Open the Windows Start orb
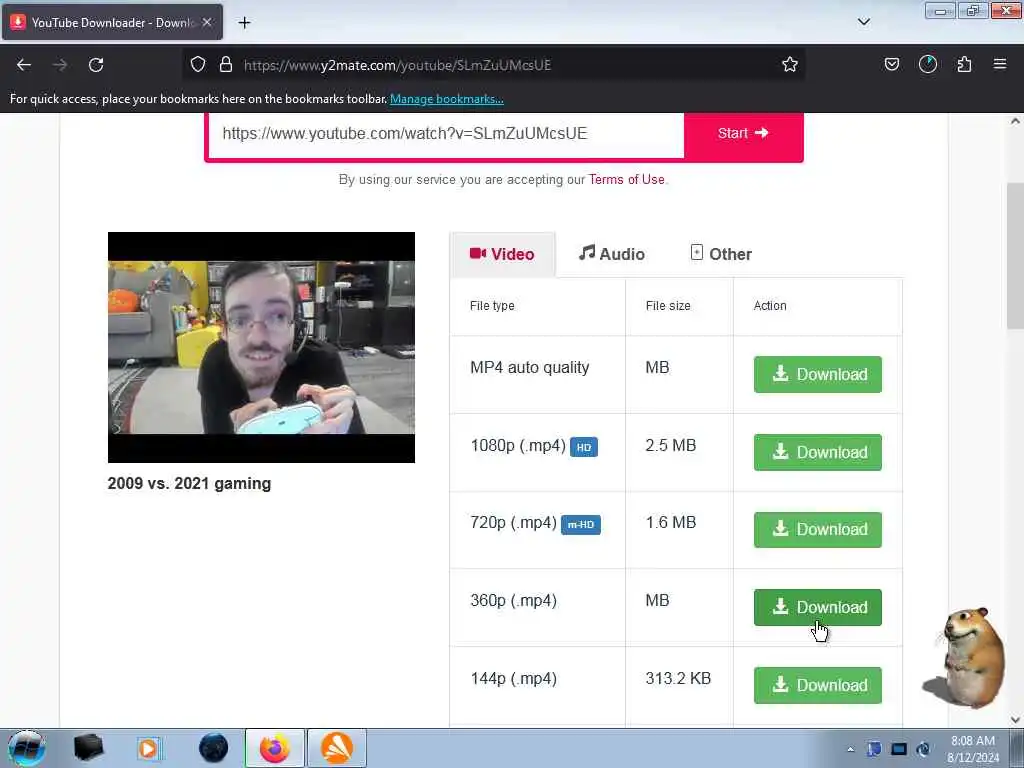 point(27,748)
